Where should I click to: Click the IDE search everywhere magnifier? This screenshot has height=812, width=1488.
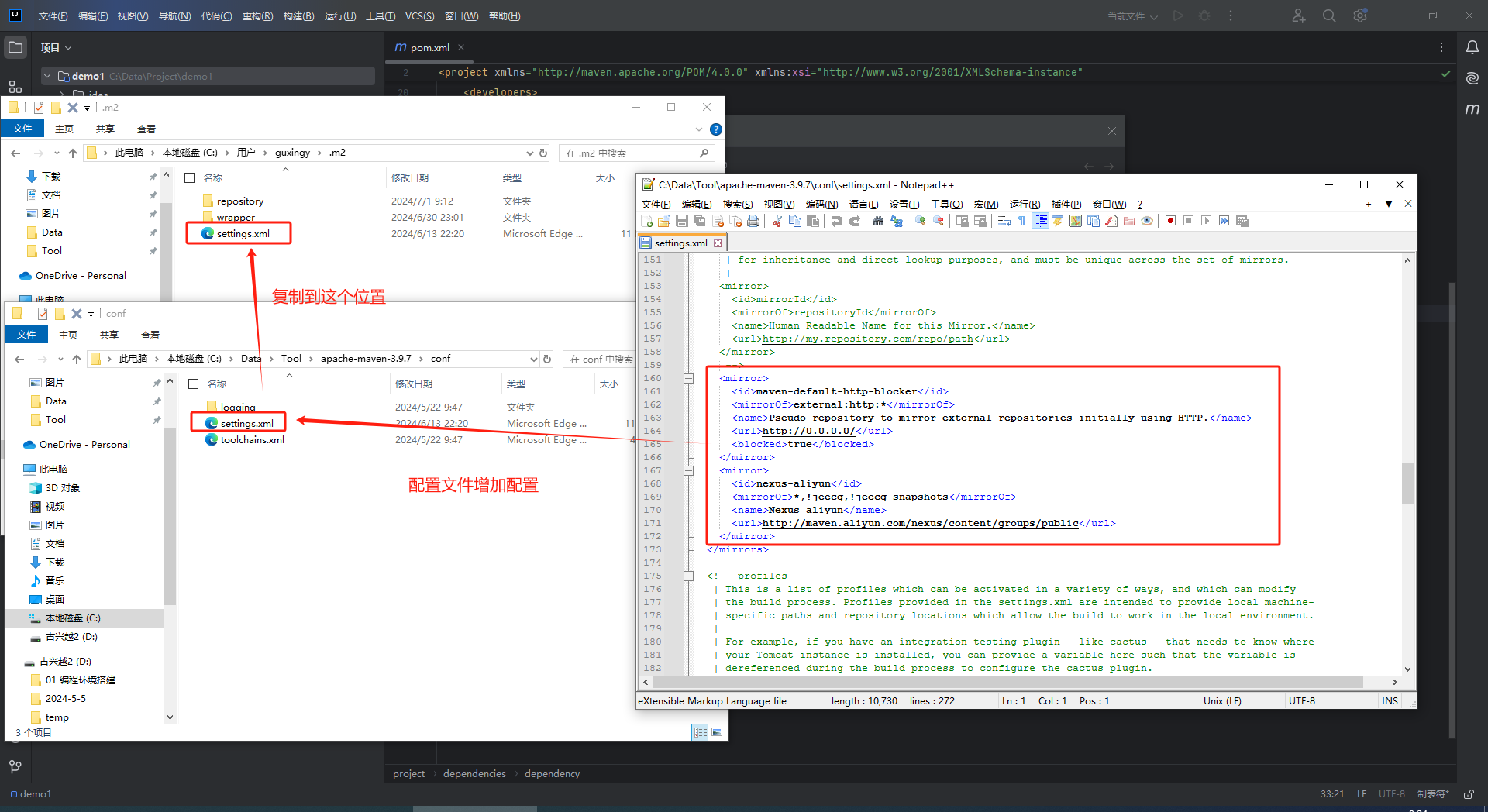tap(1329, 16)
